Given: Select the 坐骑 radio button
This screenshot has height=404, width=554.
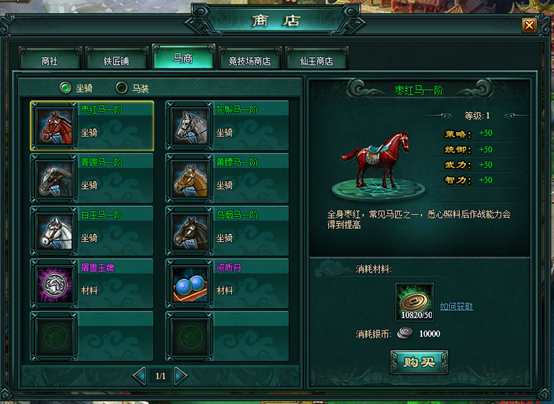Looking at the screenshot, I should tap(65, 87).
